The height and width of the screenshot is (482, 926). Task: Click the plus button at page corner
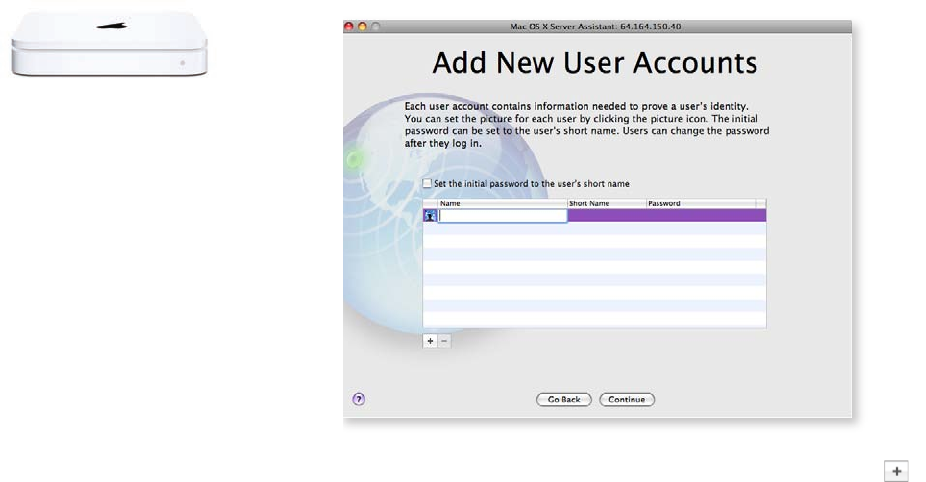click(896, 471)
